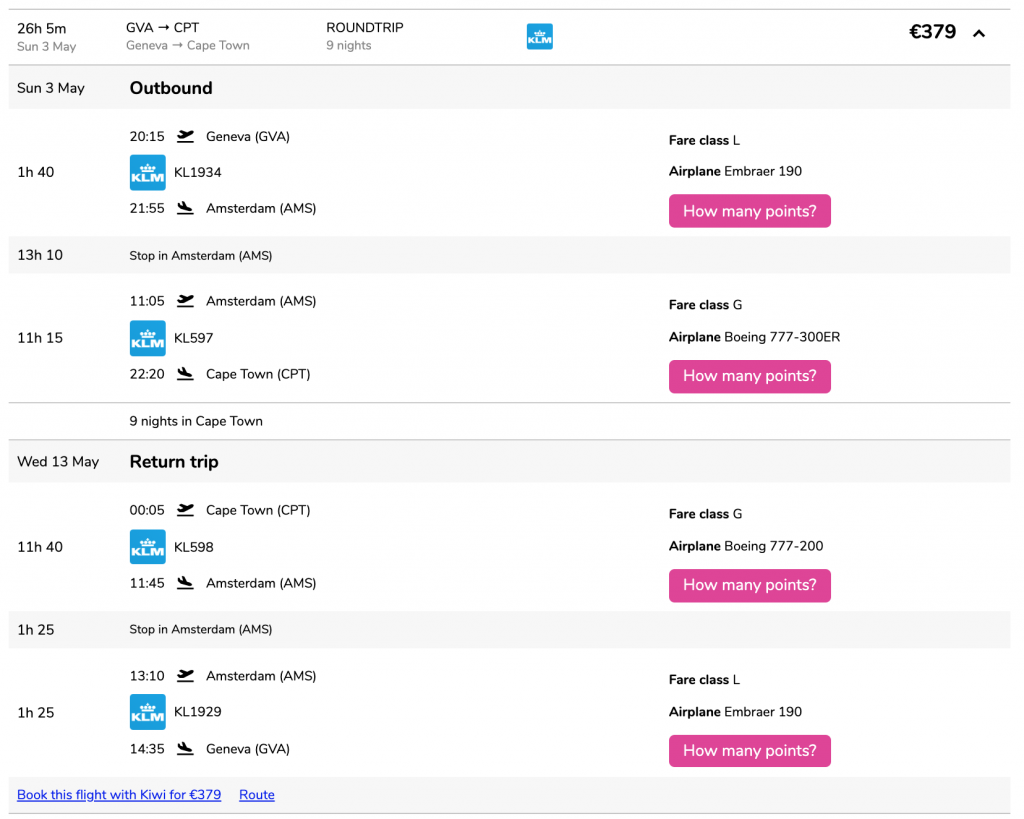Check points for Boeing 777-200 flight KL598

pos(750,585)
